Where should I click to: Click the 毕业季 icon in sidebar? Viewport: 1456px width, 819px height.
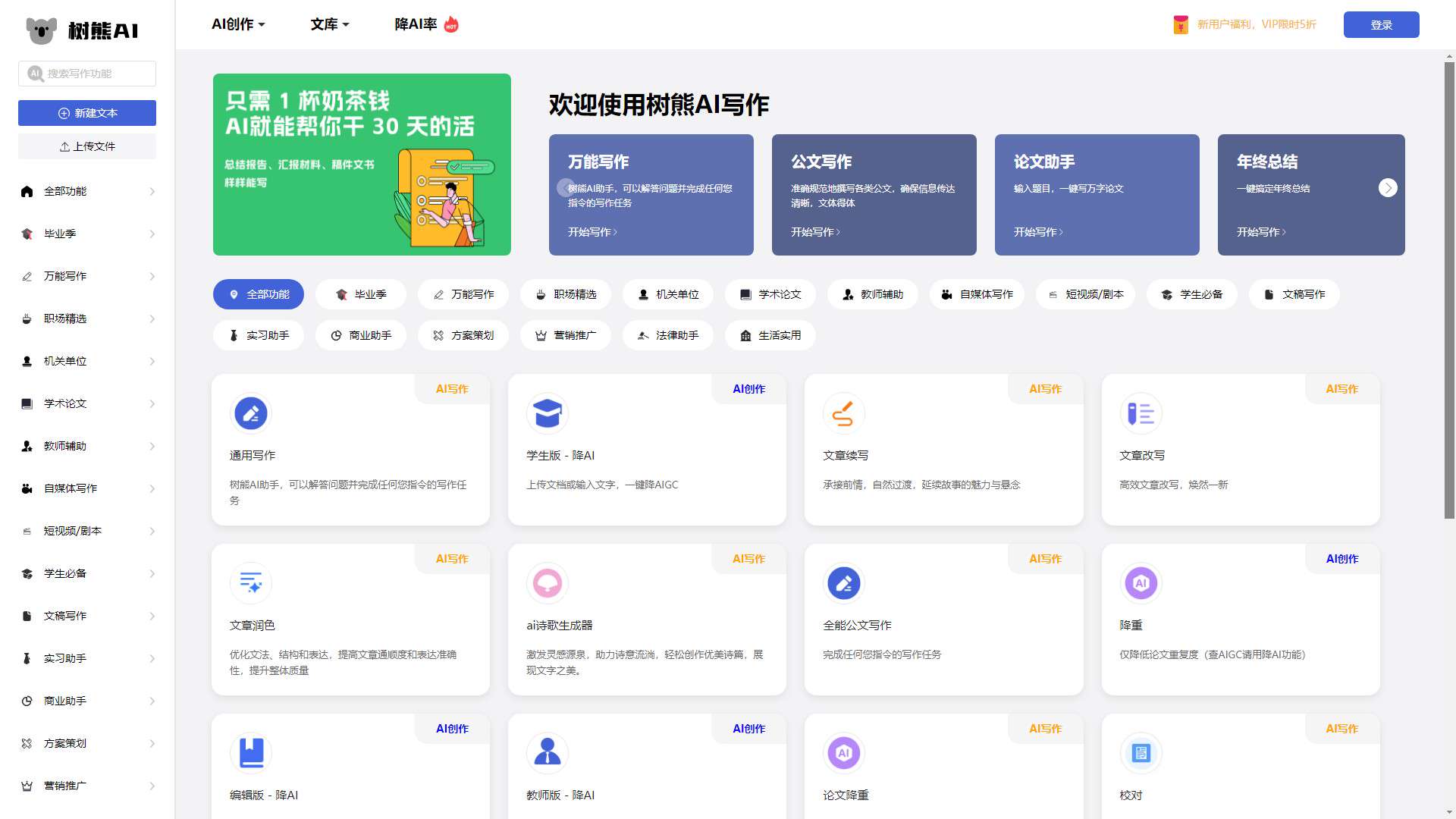27,234
